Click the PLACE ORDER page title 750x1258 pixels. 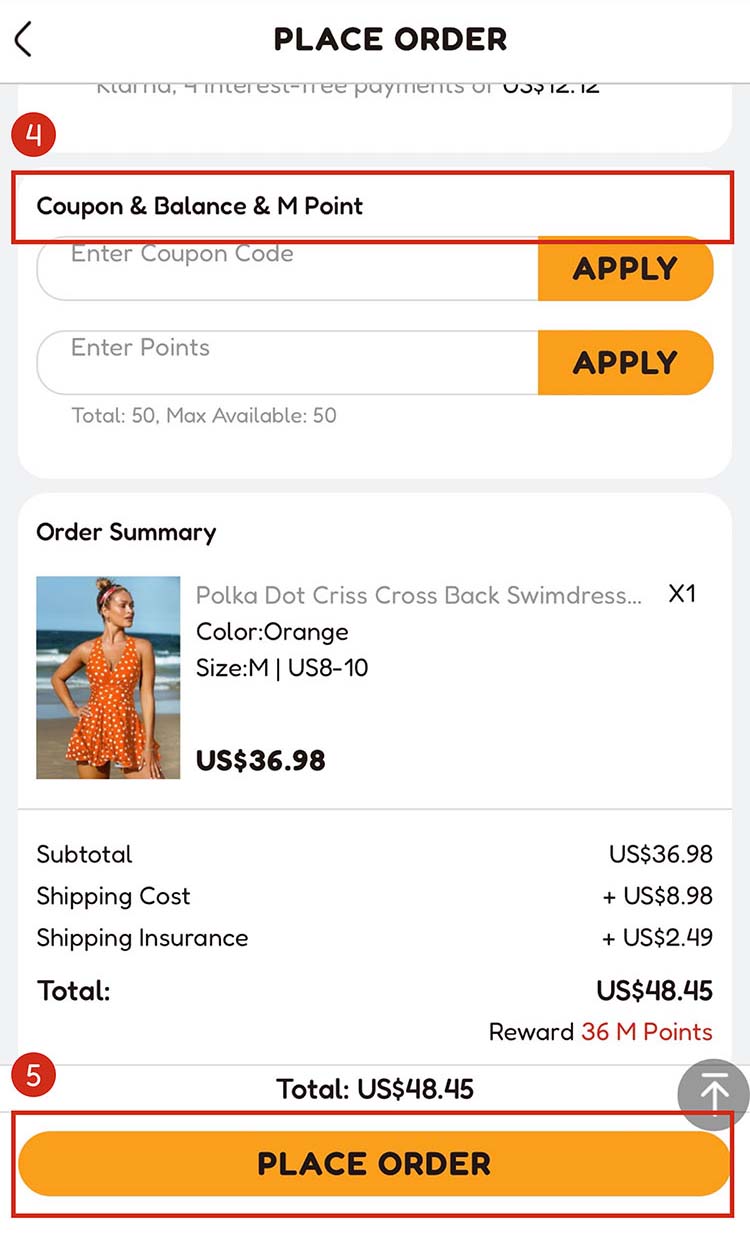[390, 40]
